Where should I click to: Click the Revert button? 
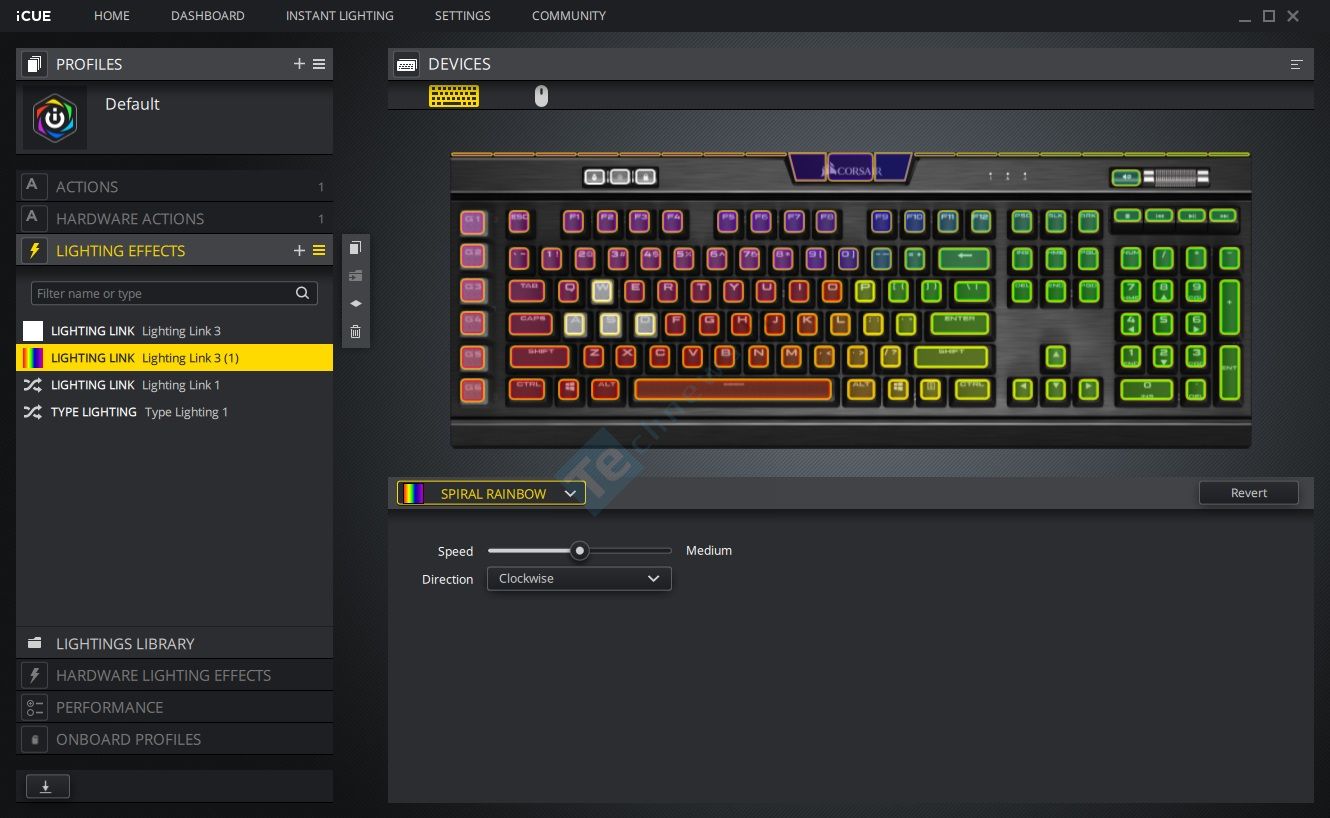[1249, 493]
